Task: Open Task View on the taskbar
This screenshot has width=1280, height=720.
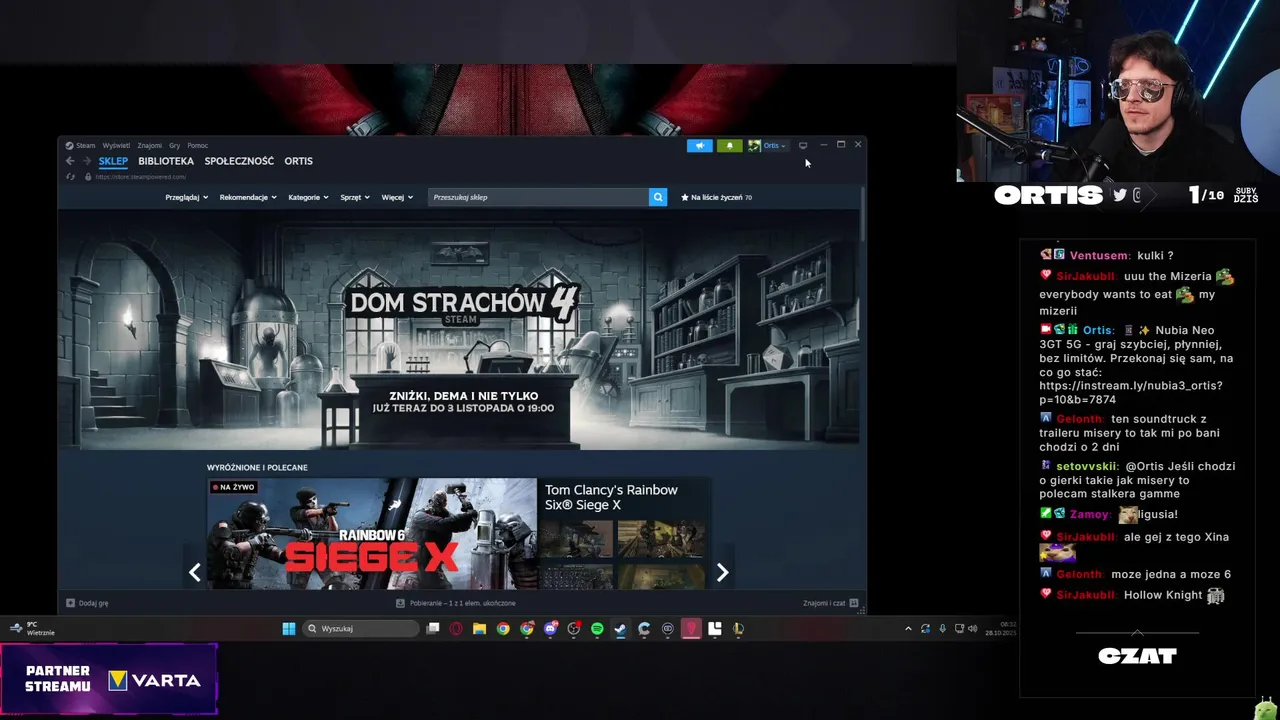Action: [433, 628]
